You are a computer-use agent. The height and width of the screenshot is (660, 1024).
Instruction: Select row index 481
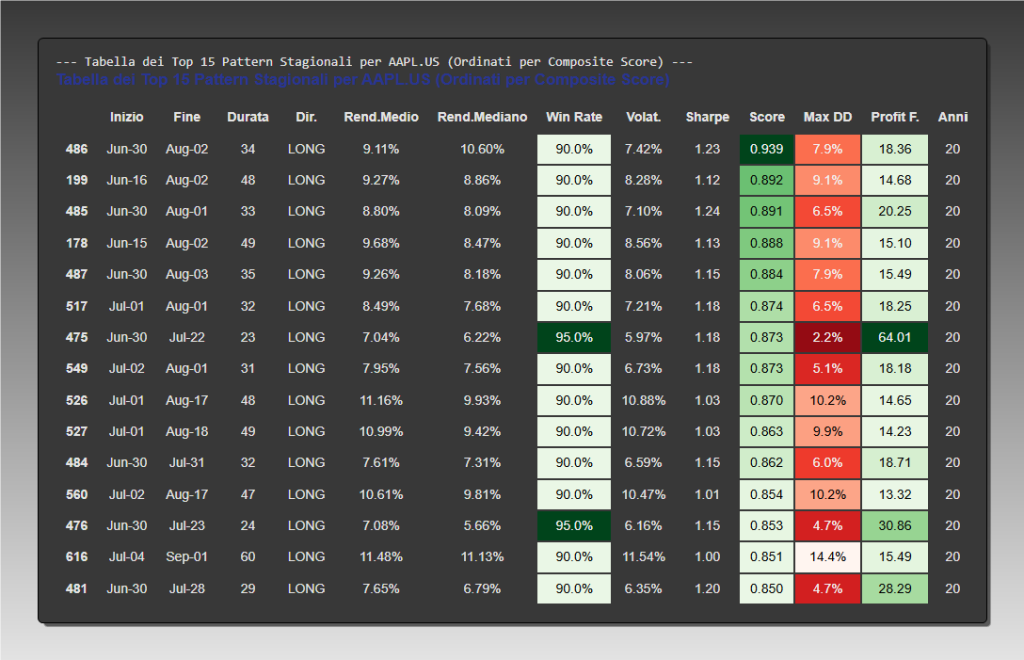pos(76,588)
